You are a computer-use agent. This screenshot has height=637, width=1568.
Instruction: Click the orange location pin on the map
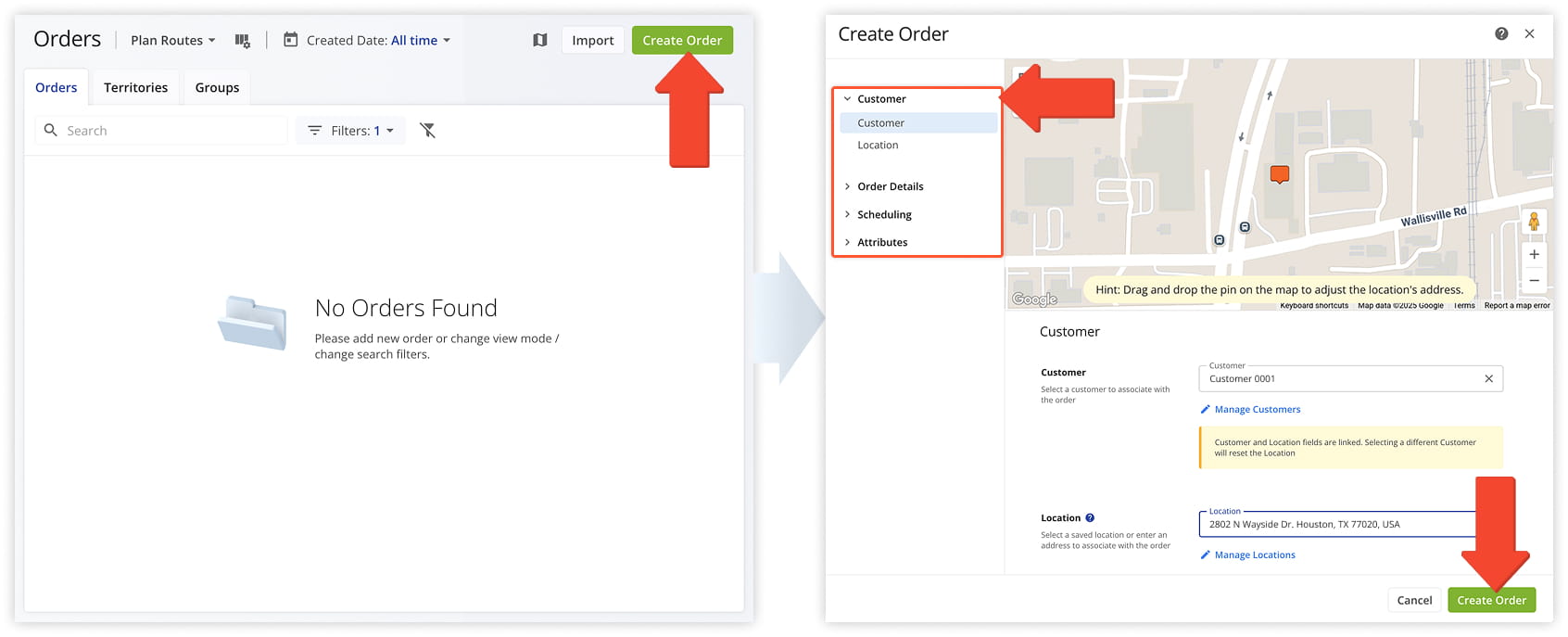pyautogui.click(x=1280, y=174)
